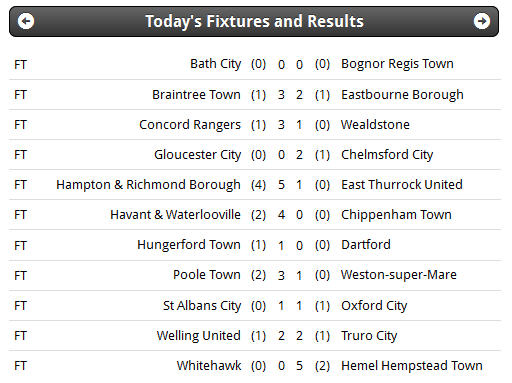Image resolution: width=512 pixels, height=383 pixels.
Task: Select Chippenham Town team name
Action: tap(396, 215)
